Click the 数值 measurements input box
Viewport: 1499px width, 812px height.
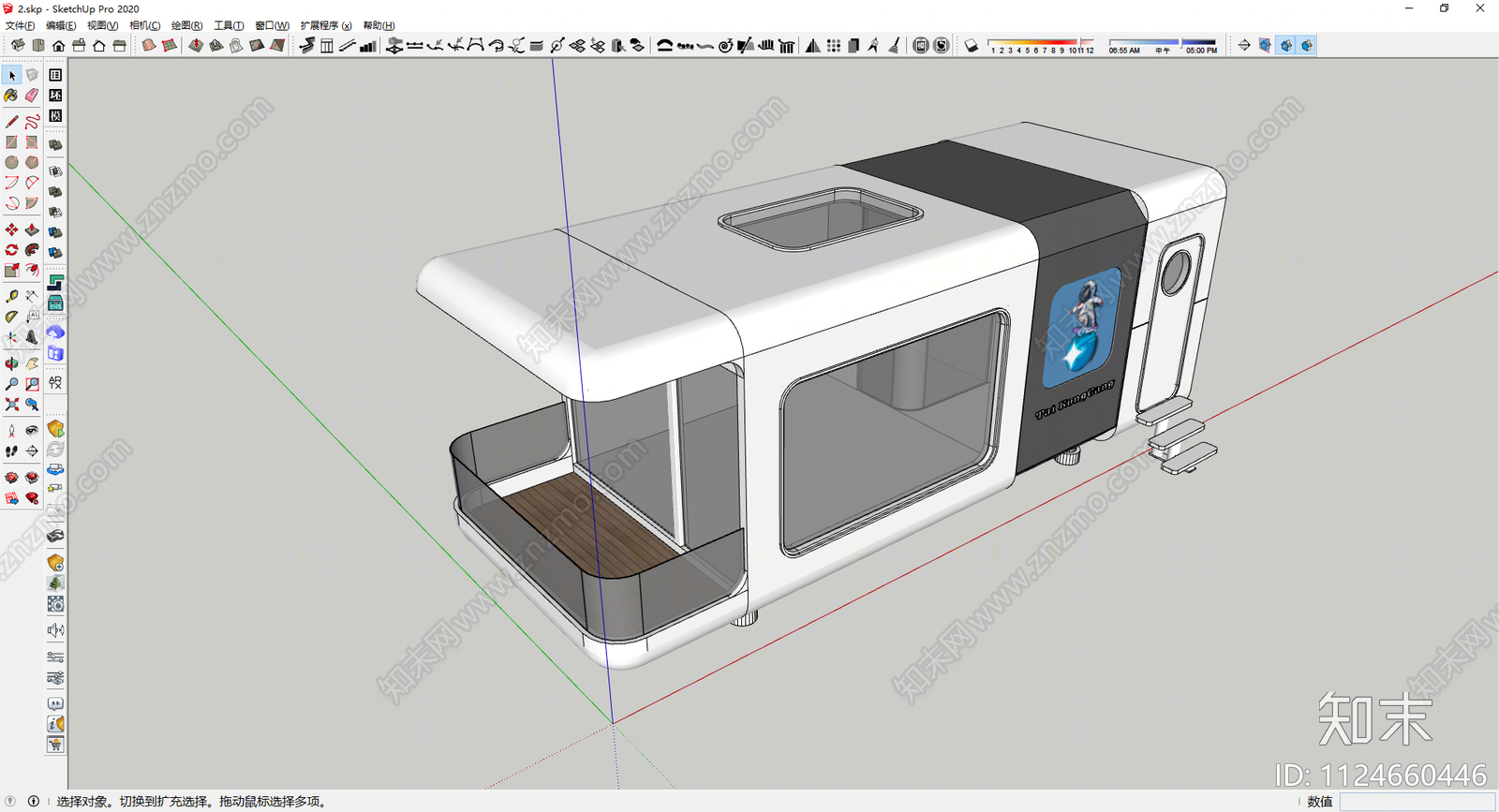(x=1417, y=802)
